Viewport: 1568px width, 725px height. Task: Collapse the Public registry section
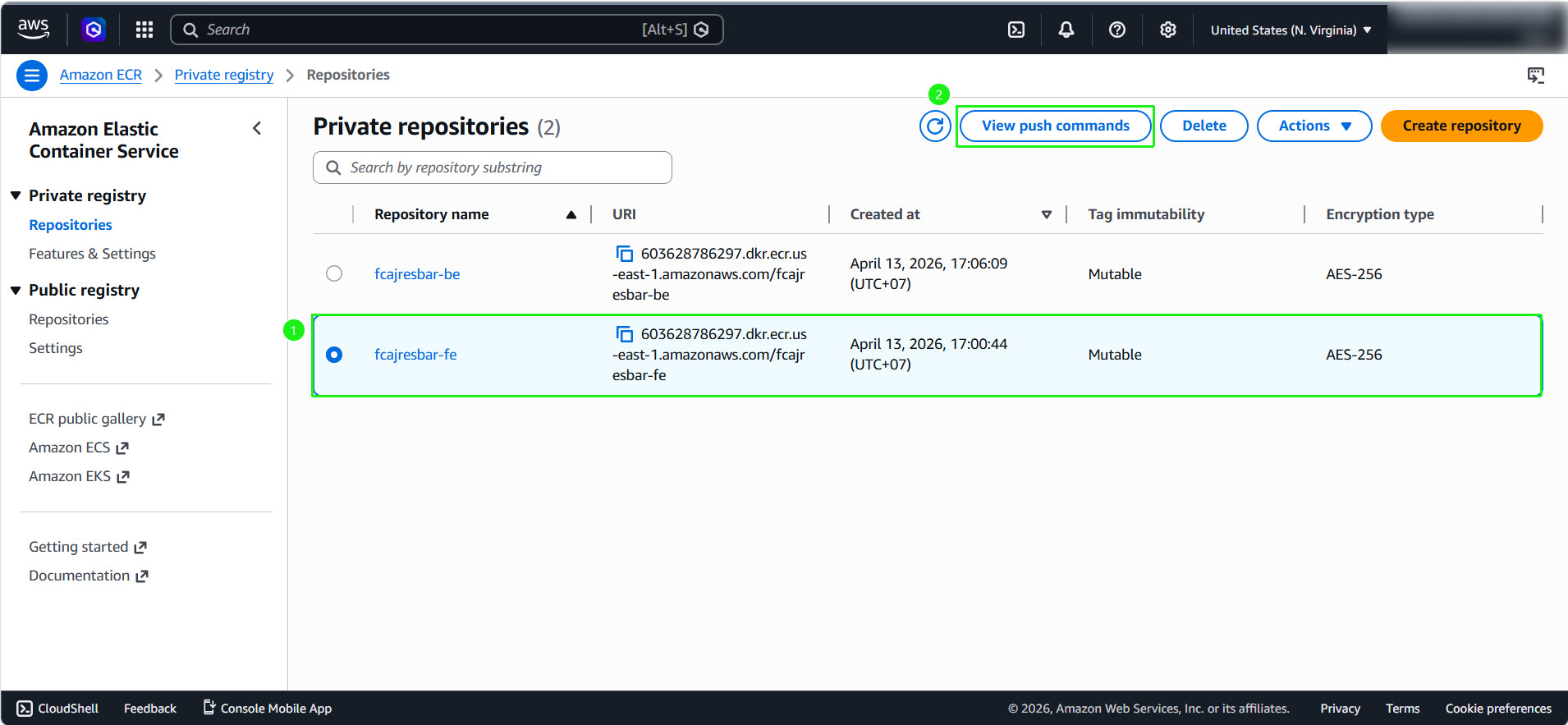[16, 290]
